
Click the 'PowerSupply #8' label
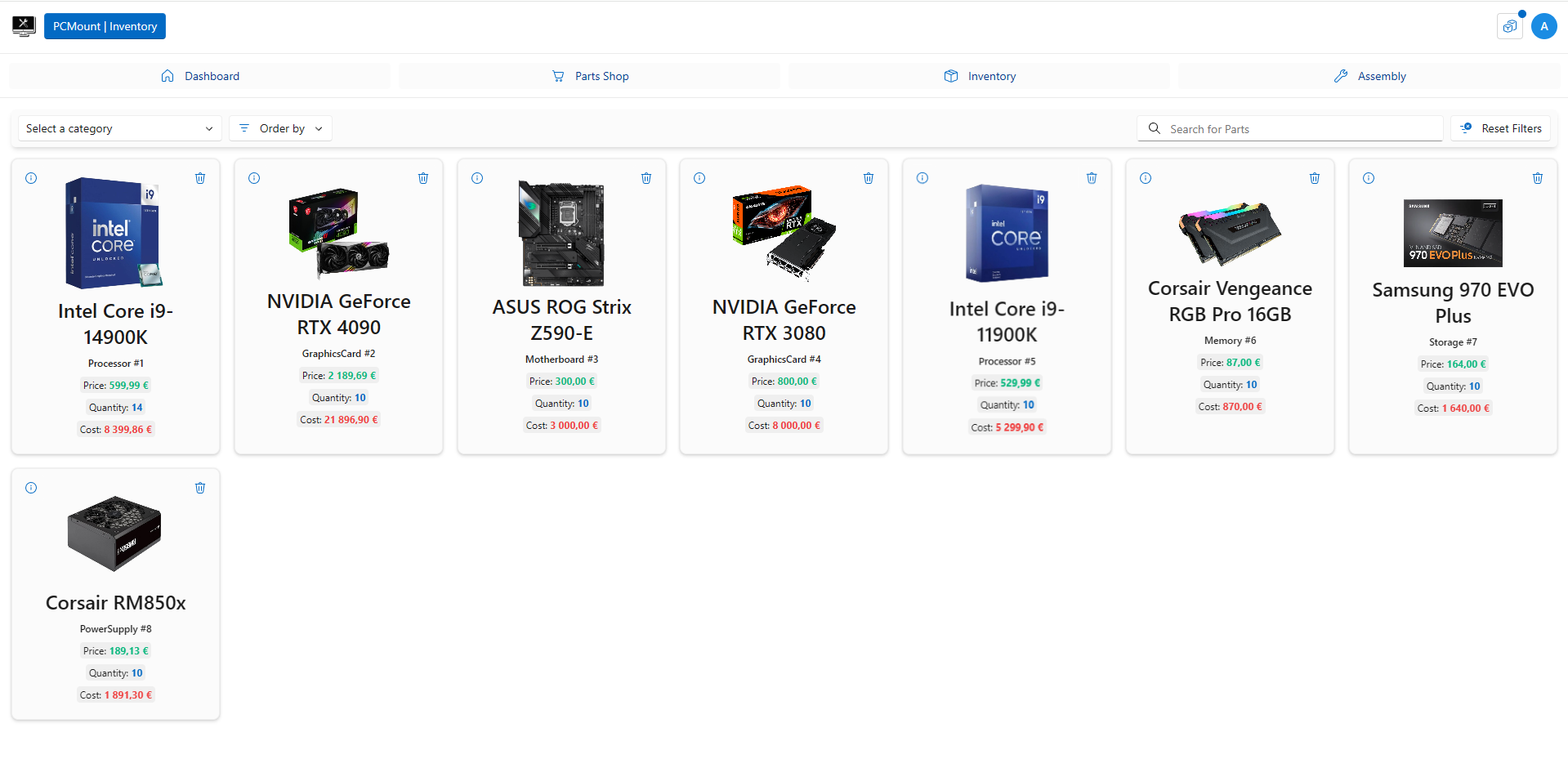[115, 628]
